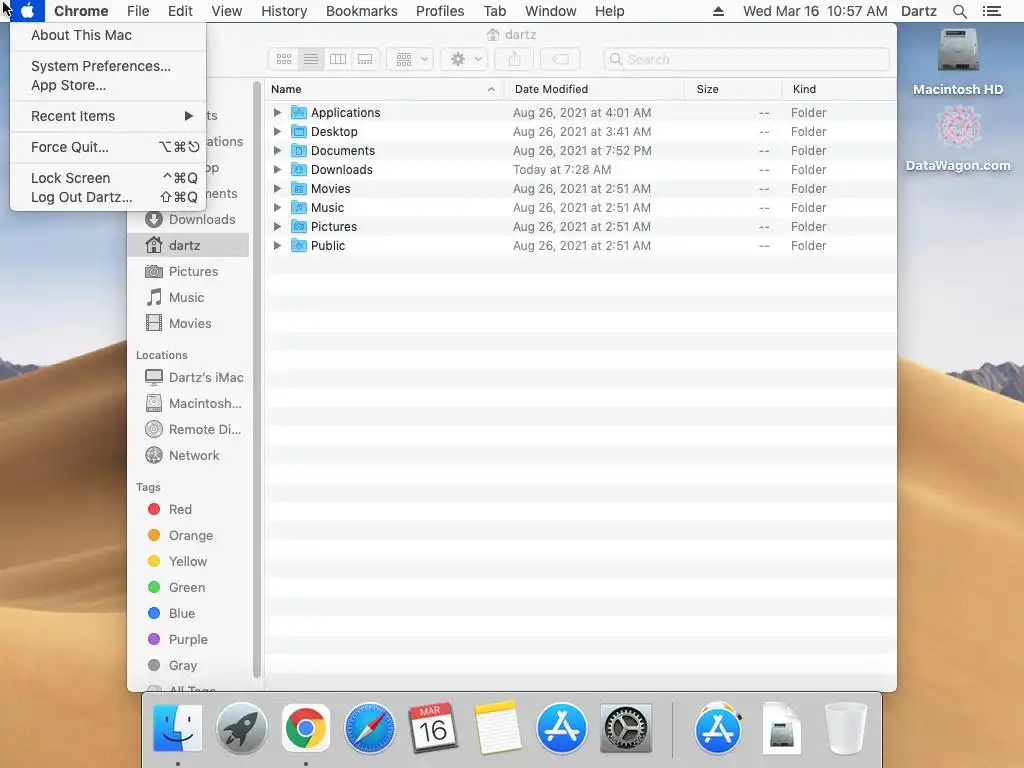Select the Movies folder in the list

tap(581, 188)
